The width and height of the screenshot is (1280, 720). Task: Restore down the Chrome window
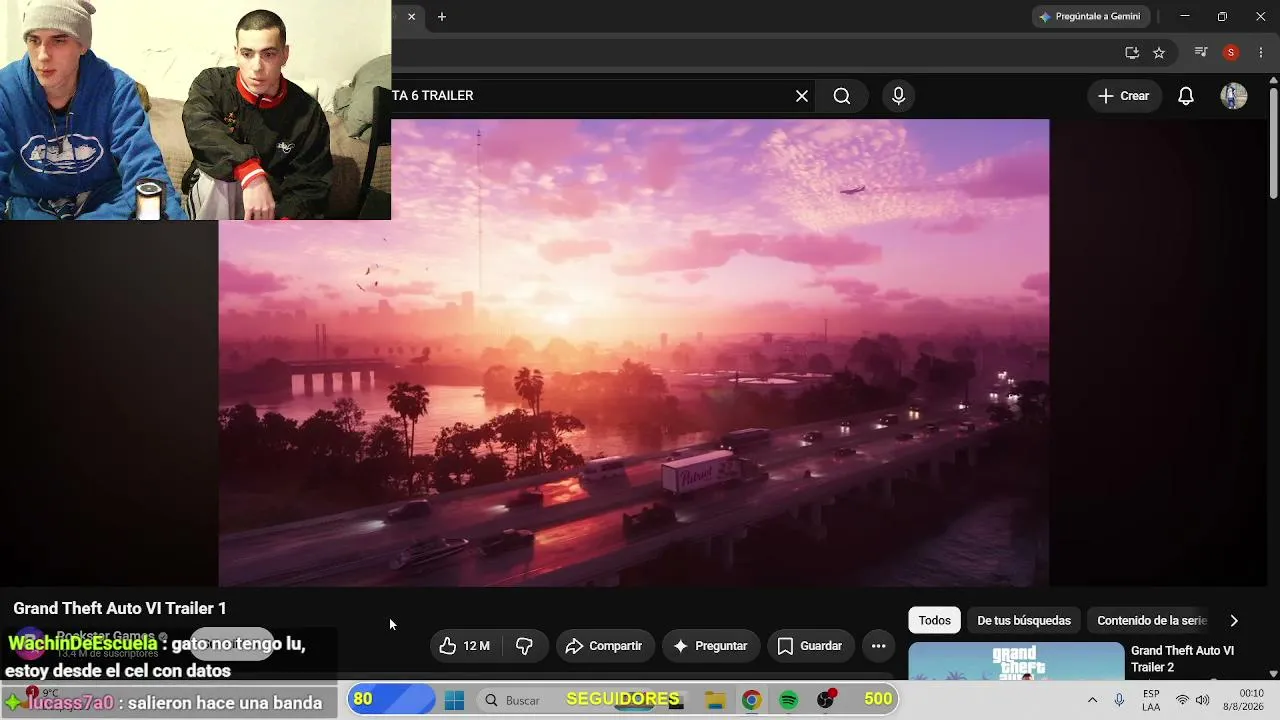point(1222,17)
